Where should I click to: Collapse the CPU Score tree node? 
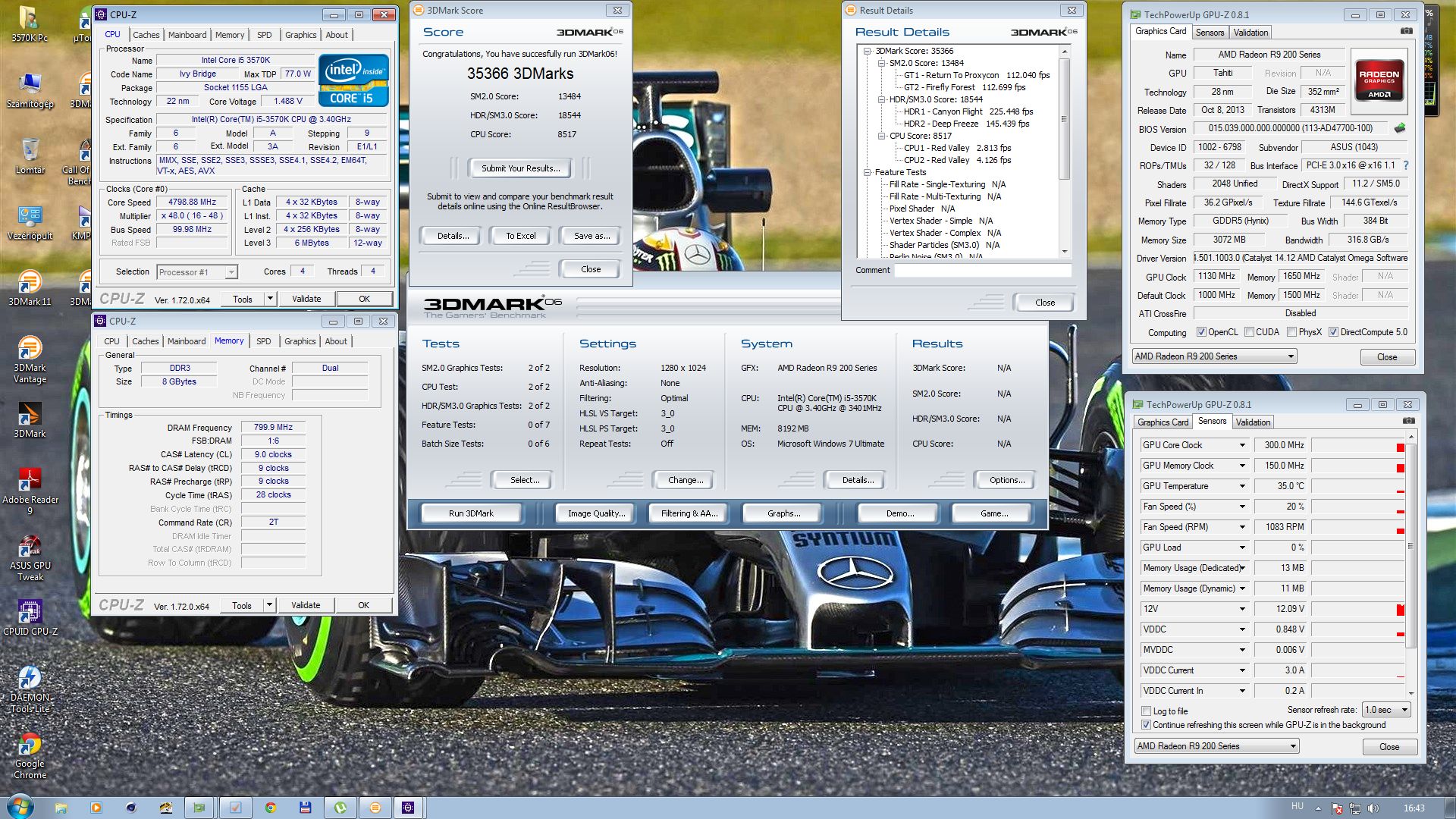[882, 136]
